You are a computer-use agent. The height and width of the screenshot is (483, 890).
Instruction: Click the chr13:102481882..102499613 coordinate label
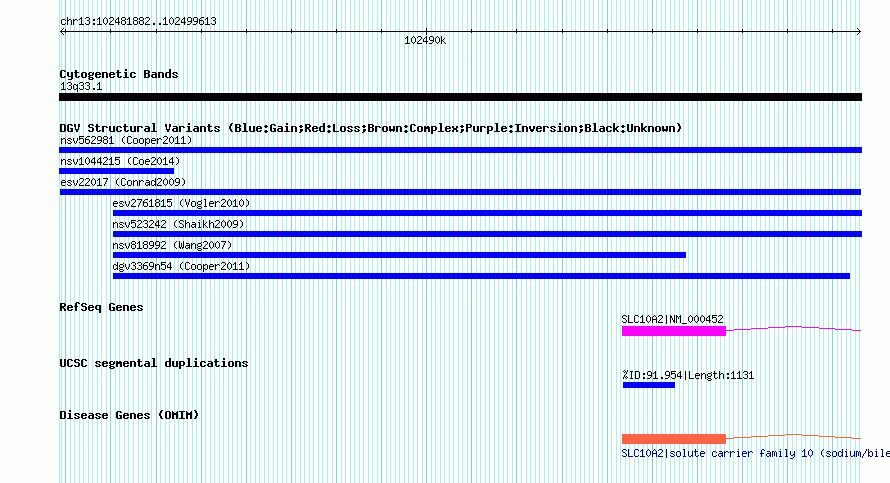pyautogui.click(x=138, y=22)
